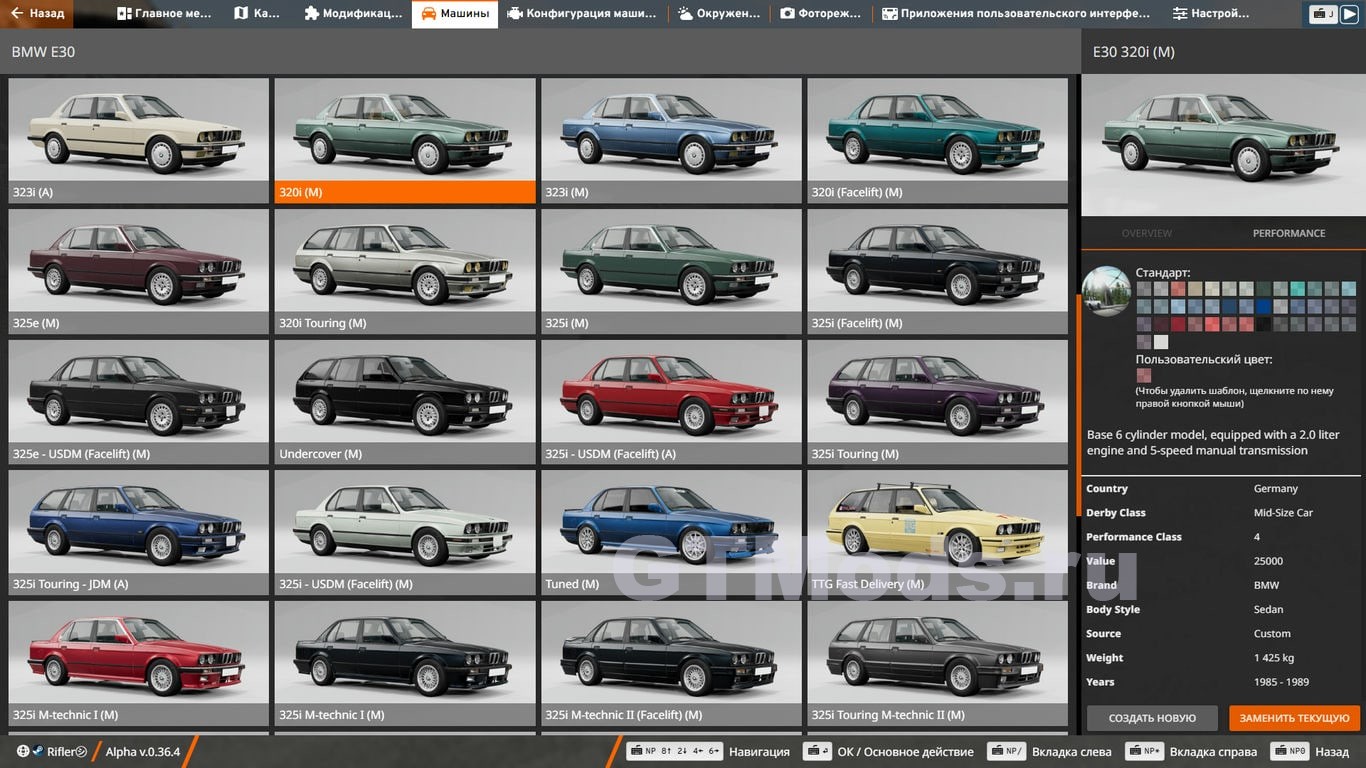1366x768 pixels.
Task: Click the E30 320i (M) large preview image
Action: click(1223, 145)
